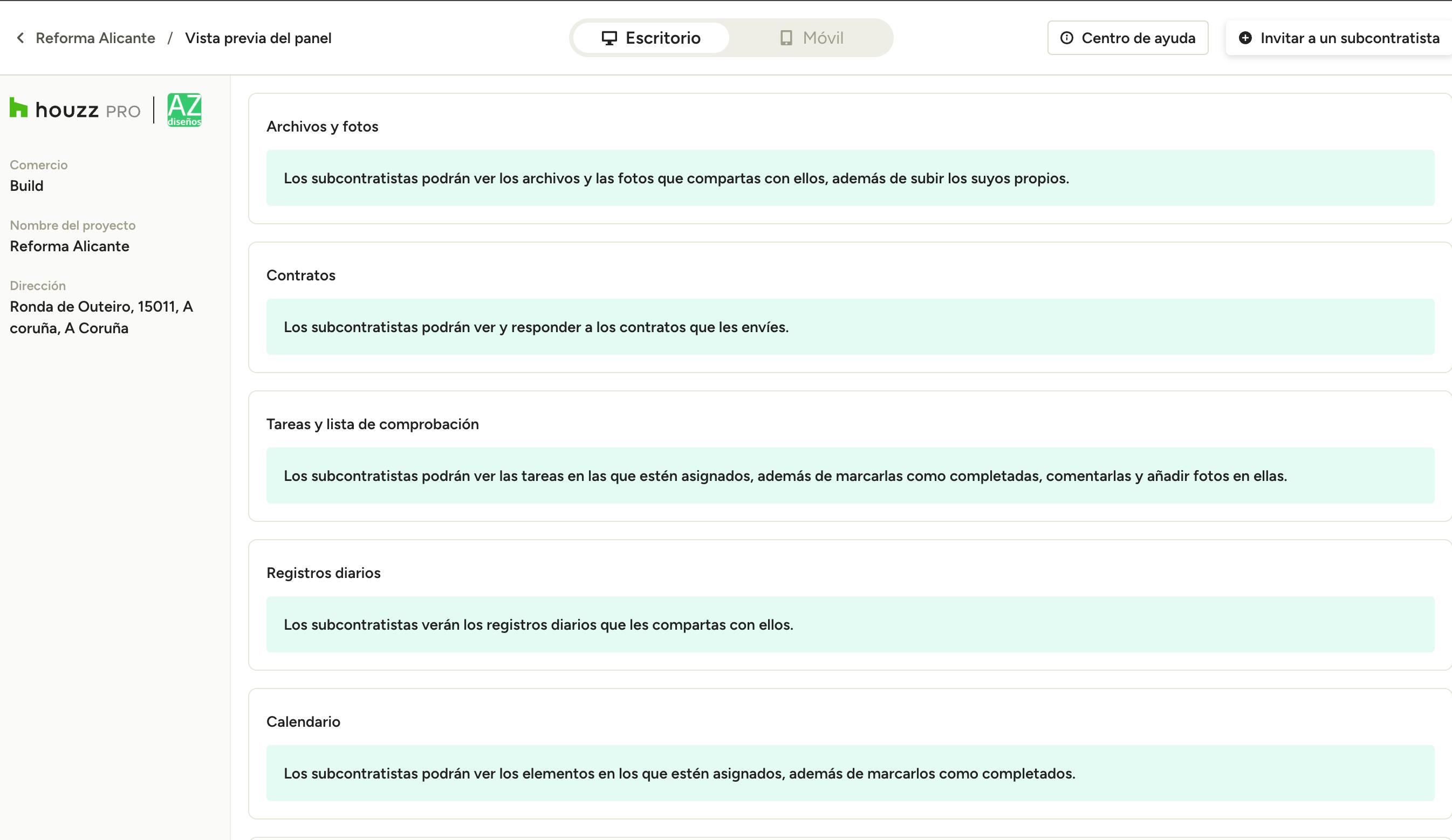Click the AZ diseños company logo

point(184,109)
